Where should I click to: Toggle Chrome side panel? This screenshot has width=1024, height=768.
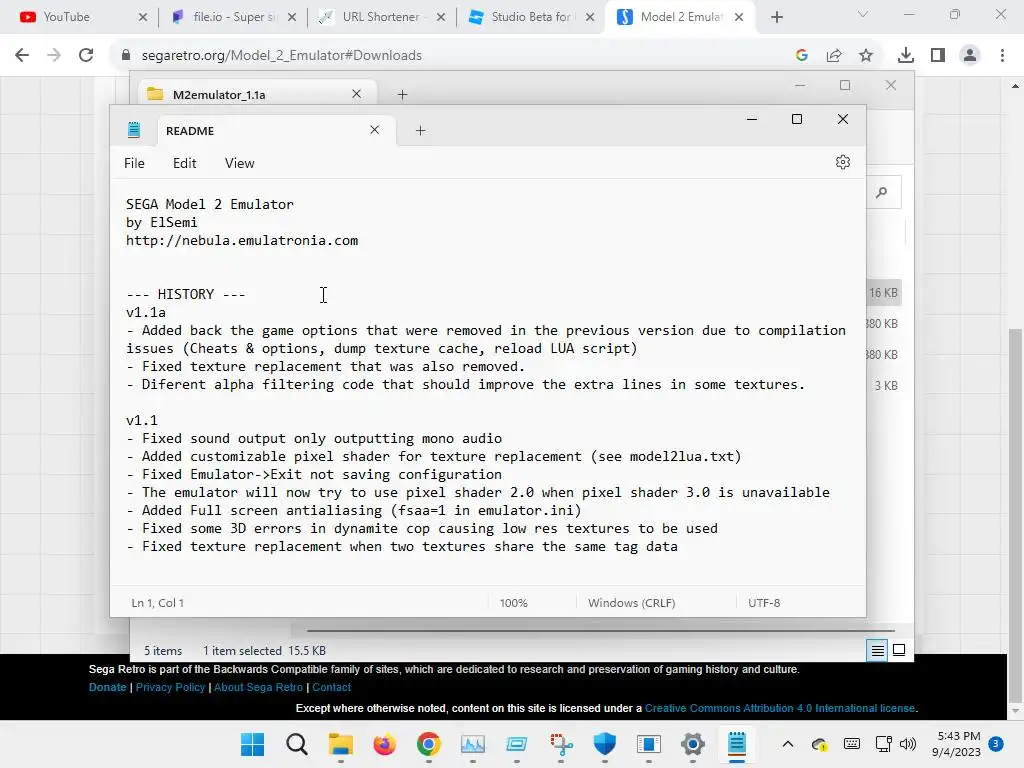pos(938,56)
